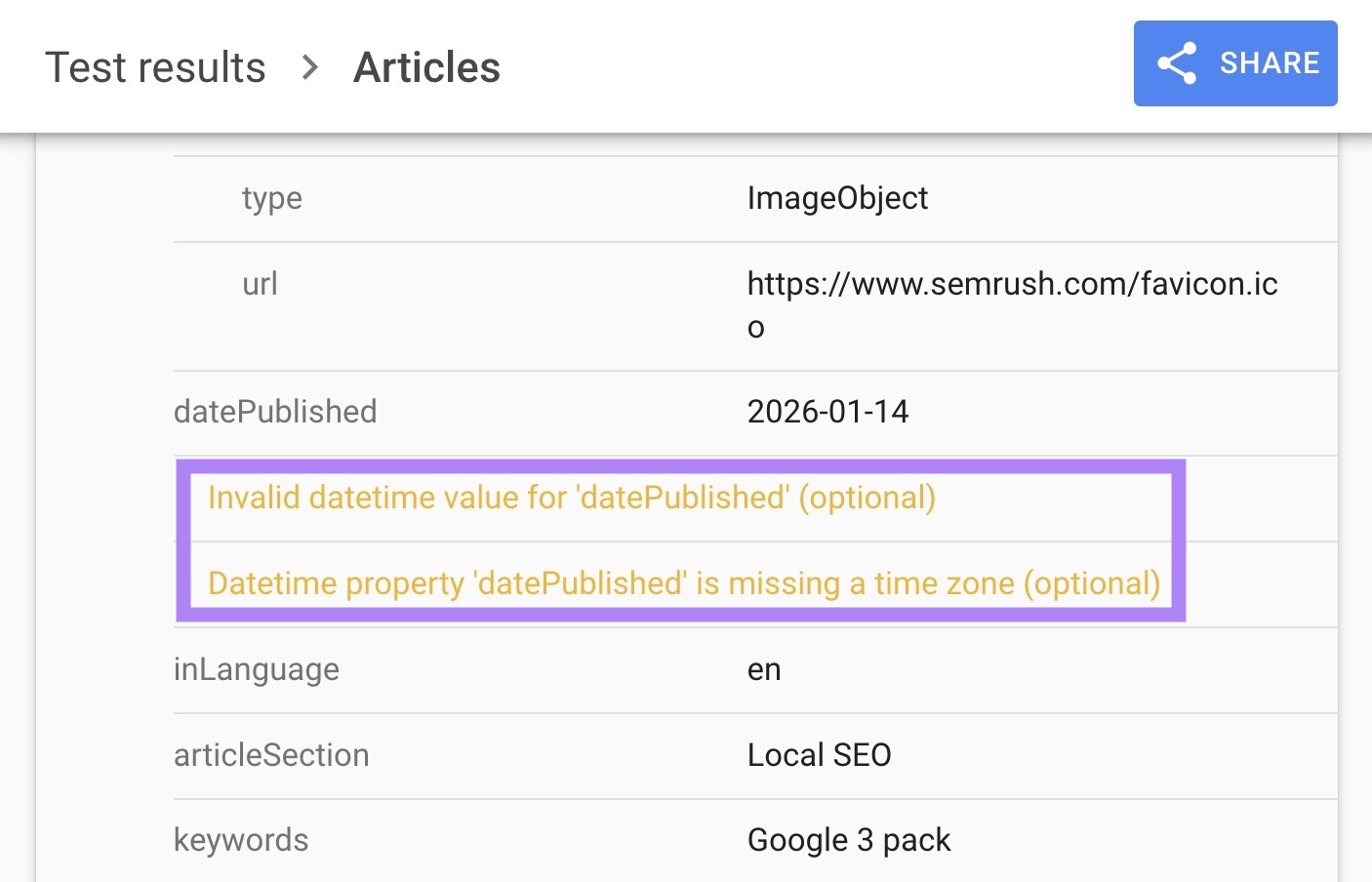The width and height of the screenshot is (1372, 882).
Task: Click the breadcrumb chevron between Test results and Articles
Action: [309, 68]
